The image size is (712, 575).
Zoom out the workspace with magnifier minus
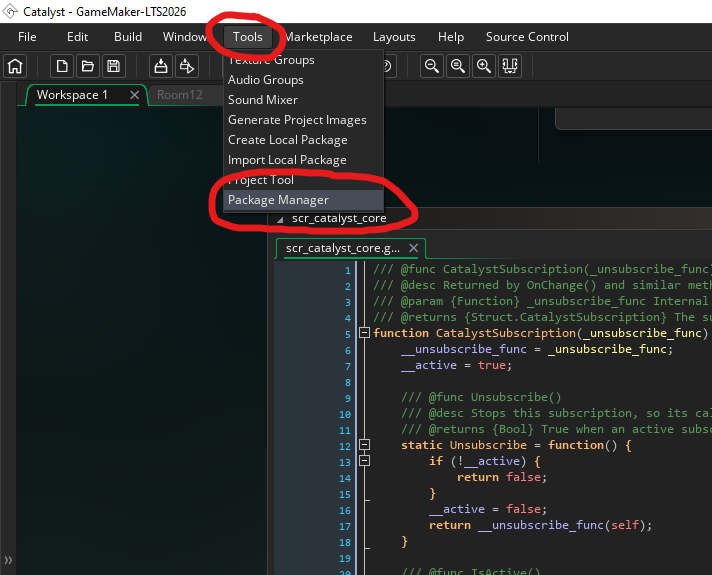pos(431,66)
